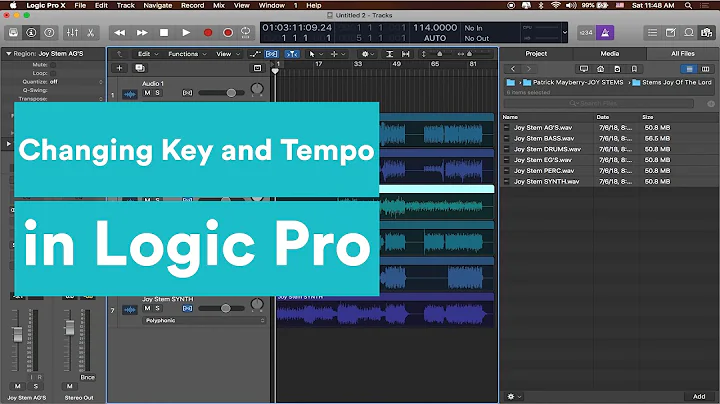The image size is (720, 404).
Task: Switch to the All Files tab
Action: click(x=683, y=54)
